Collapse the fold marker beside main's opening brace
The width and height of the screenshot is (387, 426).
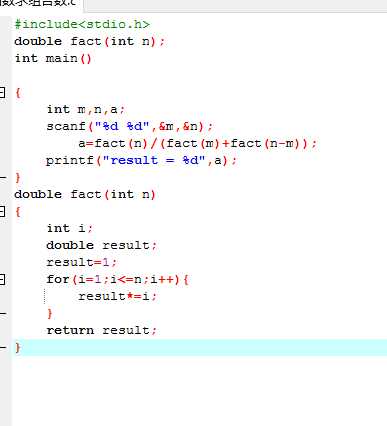2,92
